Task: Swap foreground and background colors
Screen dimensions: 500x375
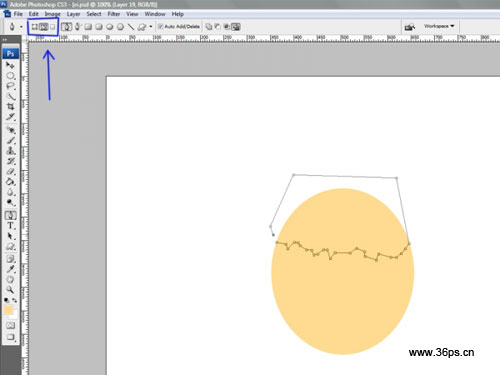Action: tap(14, 300)
